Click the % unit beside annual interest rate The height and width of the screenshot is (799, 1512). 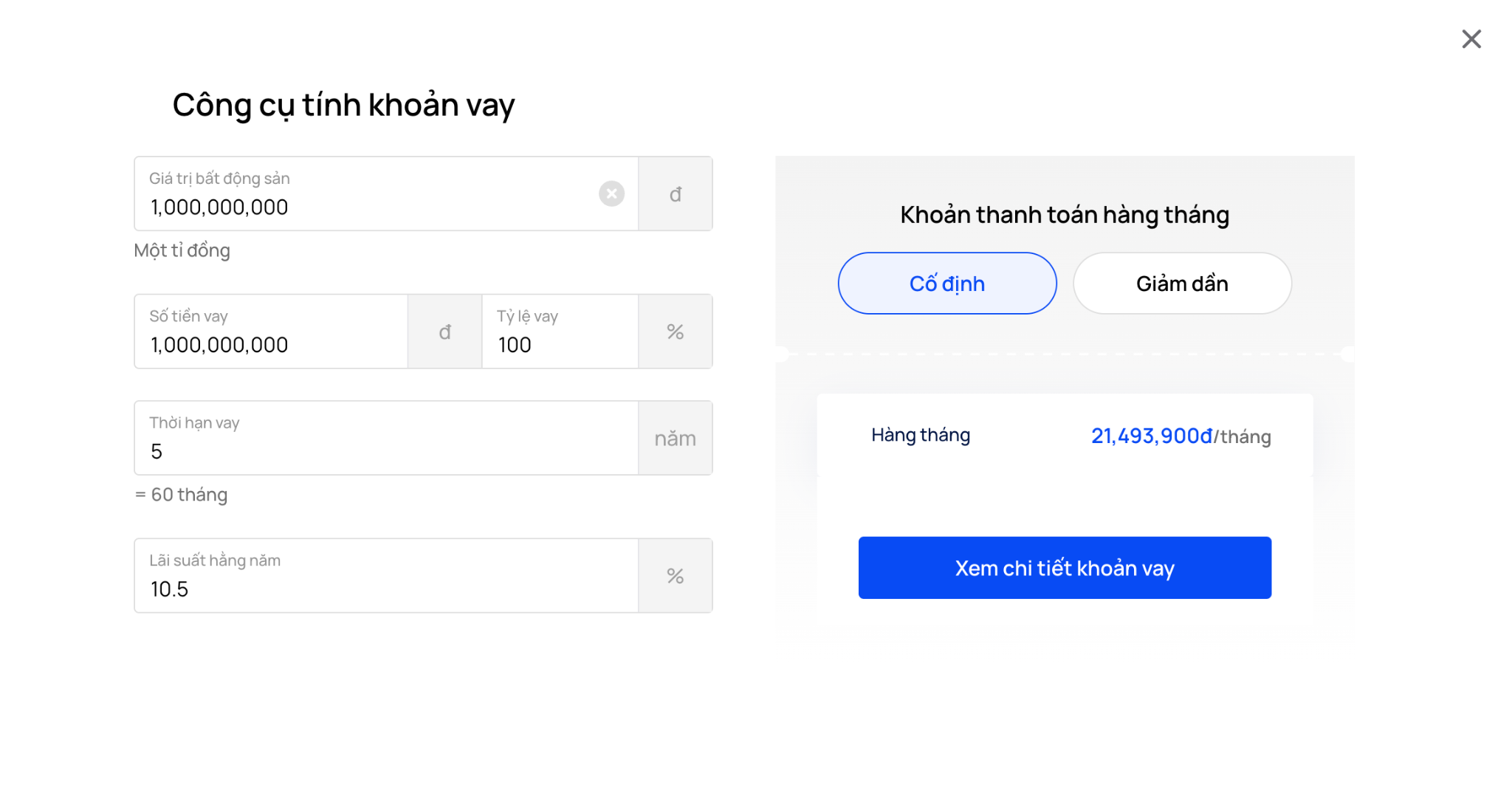tap(675, 576)
